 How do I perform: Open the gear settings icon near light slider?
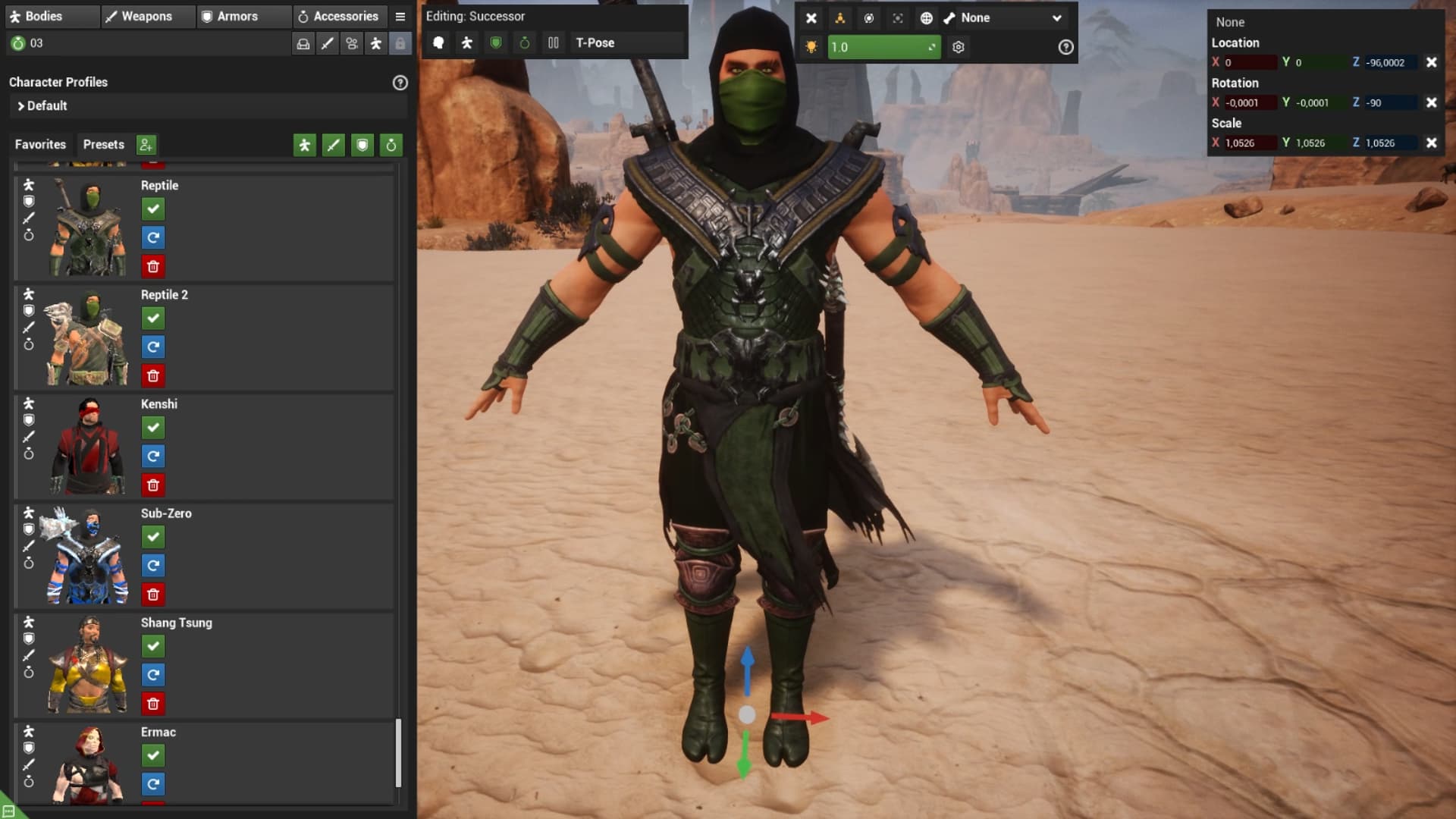pos(959,47)
